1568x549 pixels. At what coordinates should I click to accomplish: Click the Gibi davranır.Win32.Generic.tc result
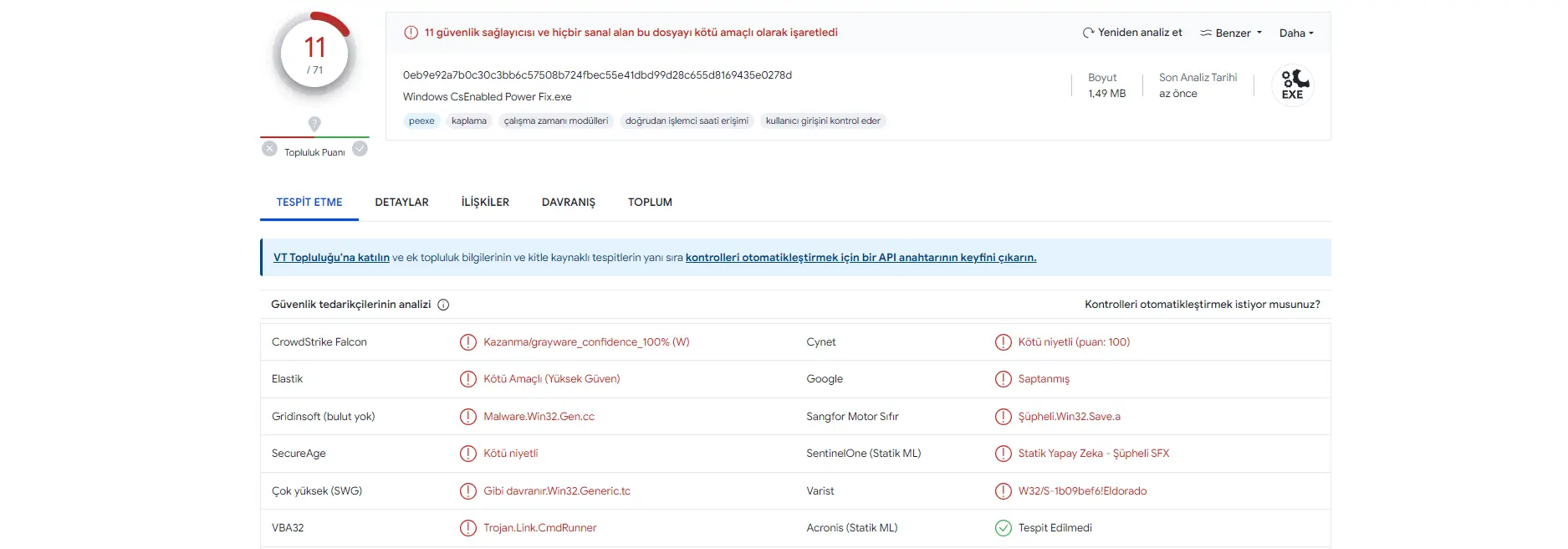coord(557,491)
